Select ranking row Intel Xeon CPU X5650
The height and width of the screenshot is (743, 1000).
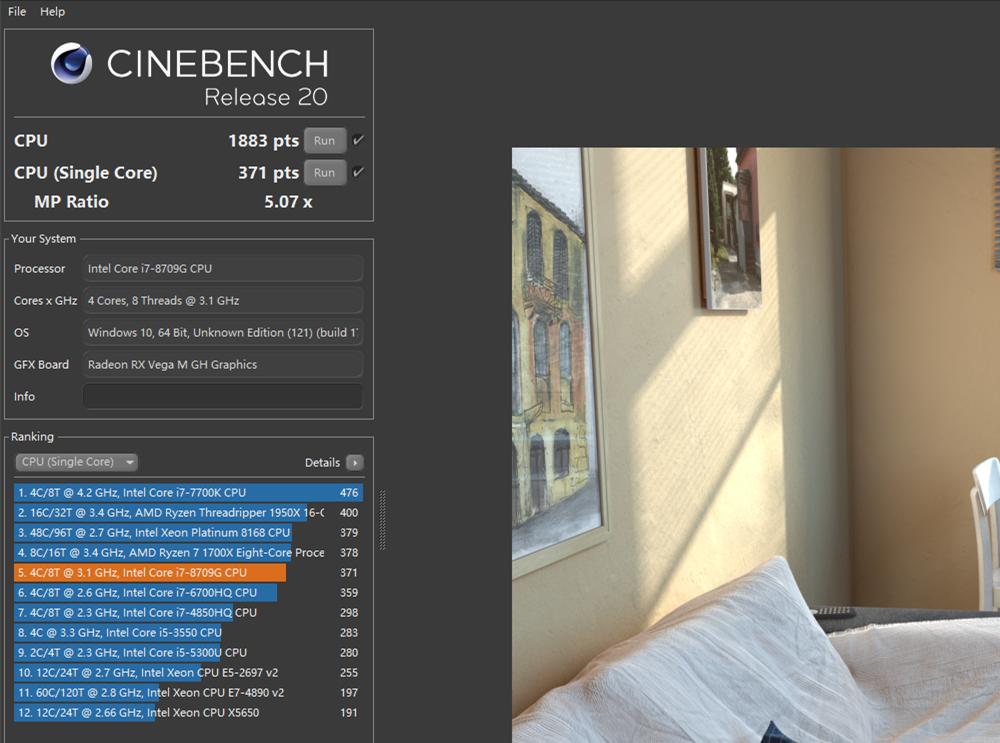tap(188, 712)
